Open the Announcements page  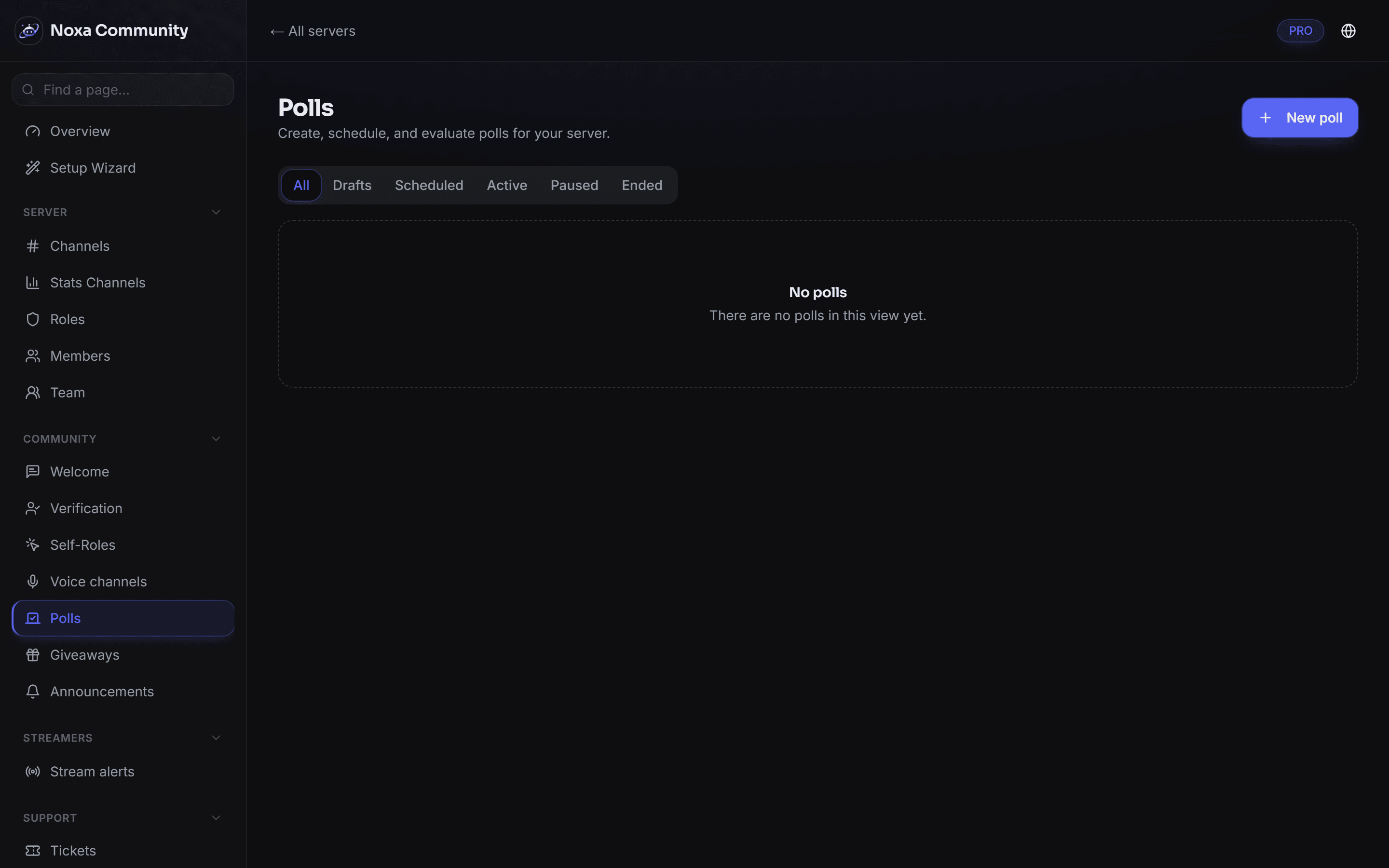point(123,692)
